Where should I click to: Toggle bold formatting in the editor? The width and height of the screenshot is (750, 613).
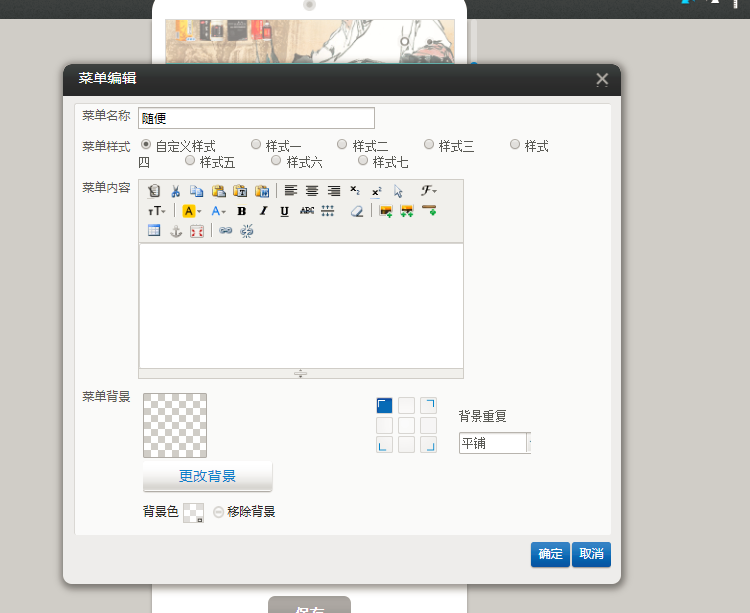point(241,211)
